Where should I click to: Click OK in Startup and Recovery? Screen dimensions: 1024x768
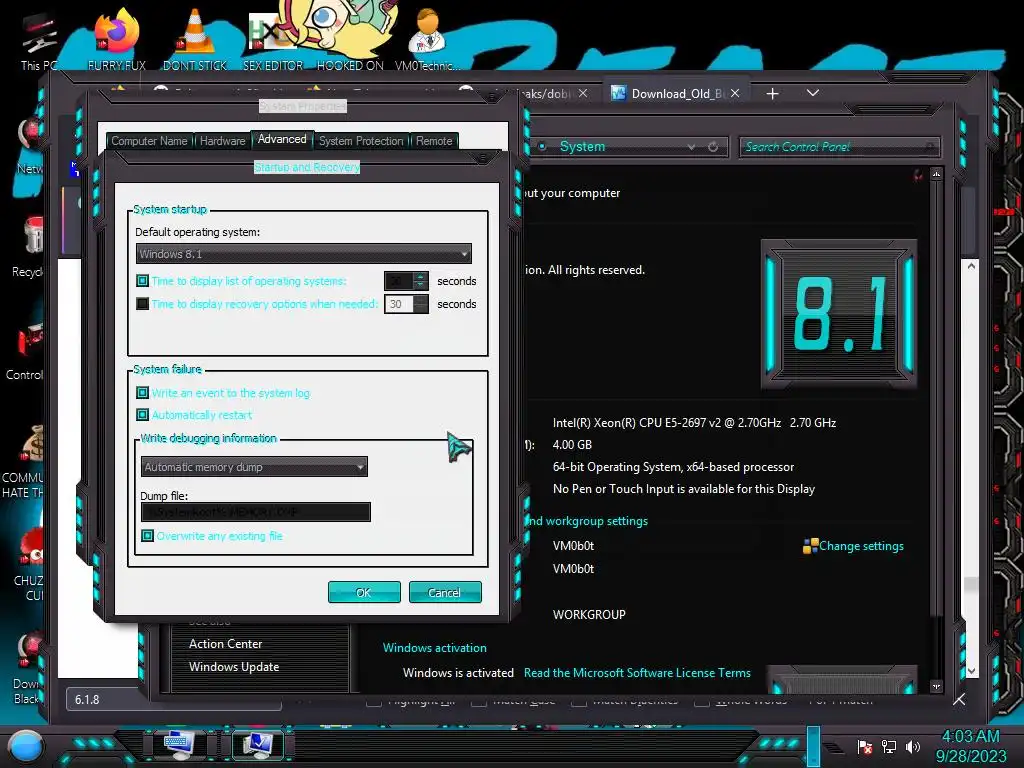364,592
